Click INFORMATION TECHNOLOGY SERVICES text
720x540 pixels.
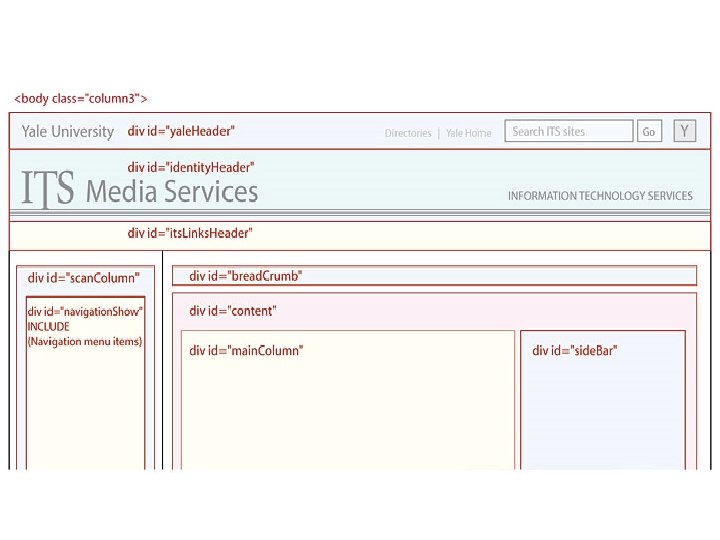(x=600, y=196)
